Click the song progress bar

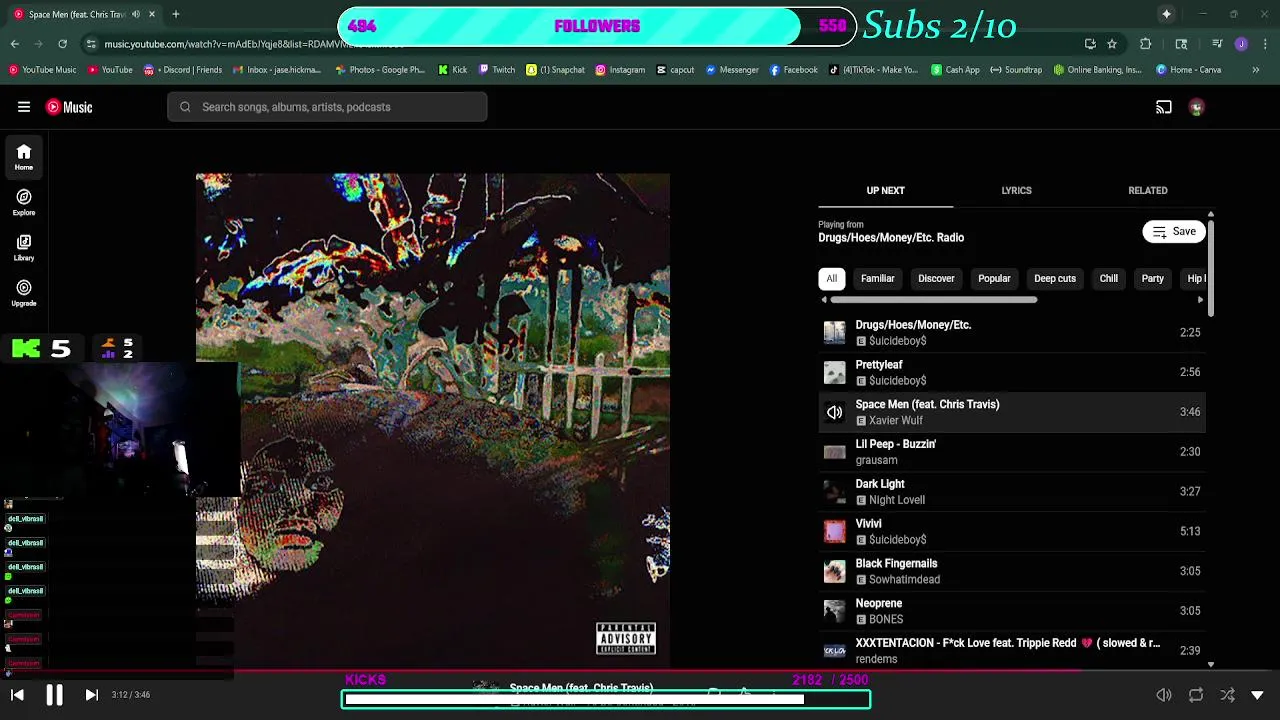coord(640,672)
